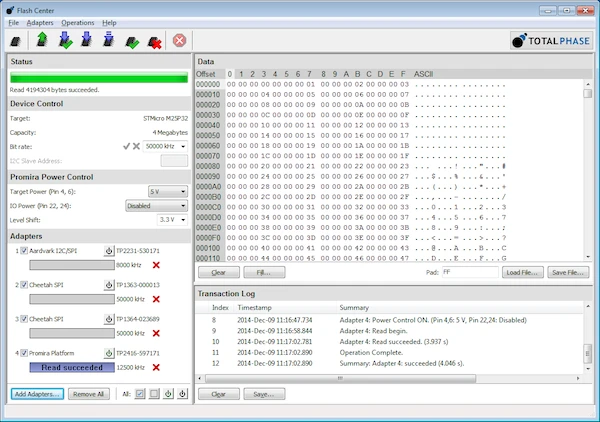Click the red Abort operation icon
Viewport: 600px width, 422px height.
click(179, 41)
